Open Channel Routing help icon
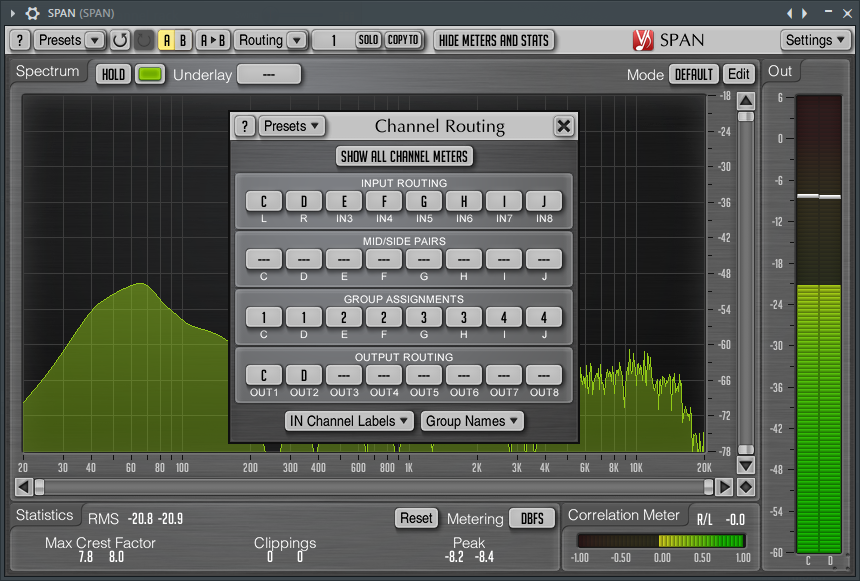 click(x=245, y=126)
